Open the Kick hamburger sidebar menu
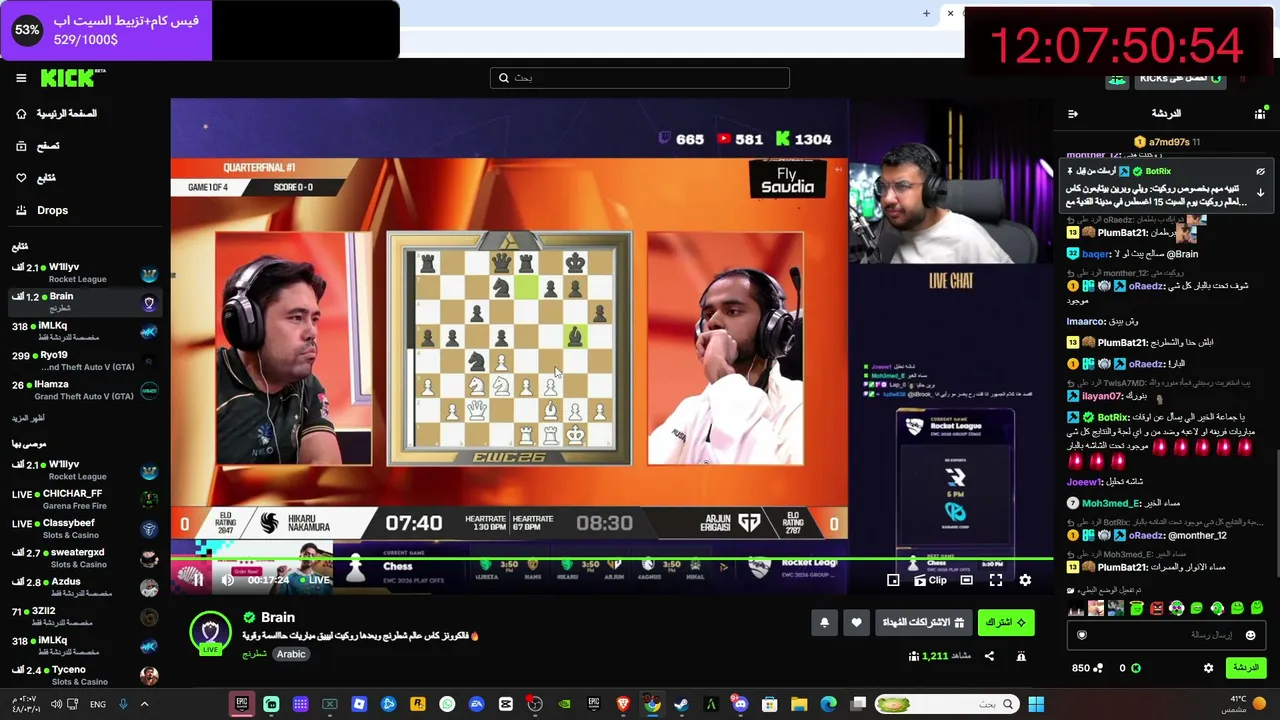 tap(21, 78)
